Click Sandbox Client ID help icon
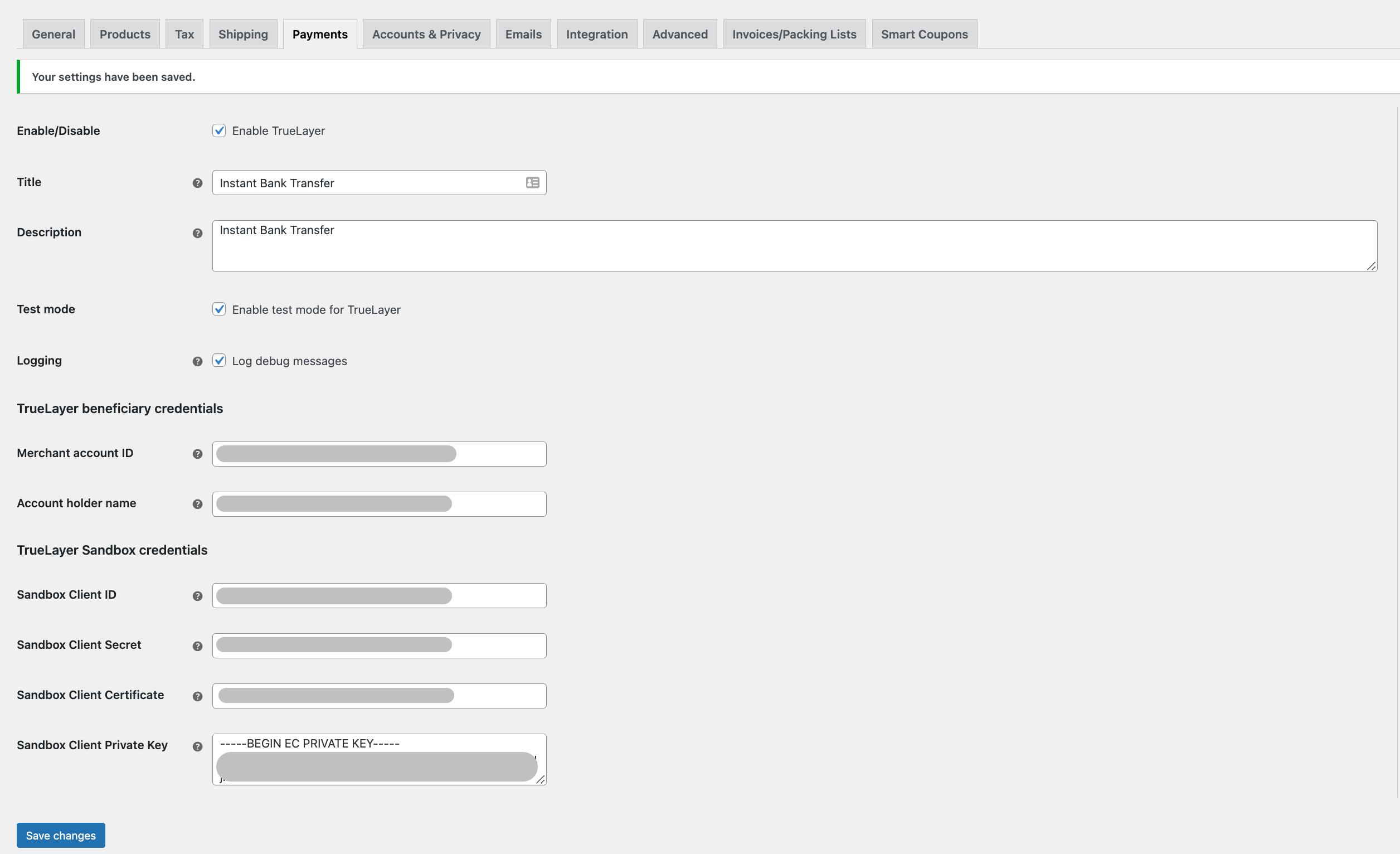Viewport: 1400px width, 854px height. pos(197,596)
